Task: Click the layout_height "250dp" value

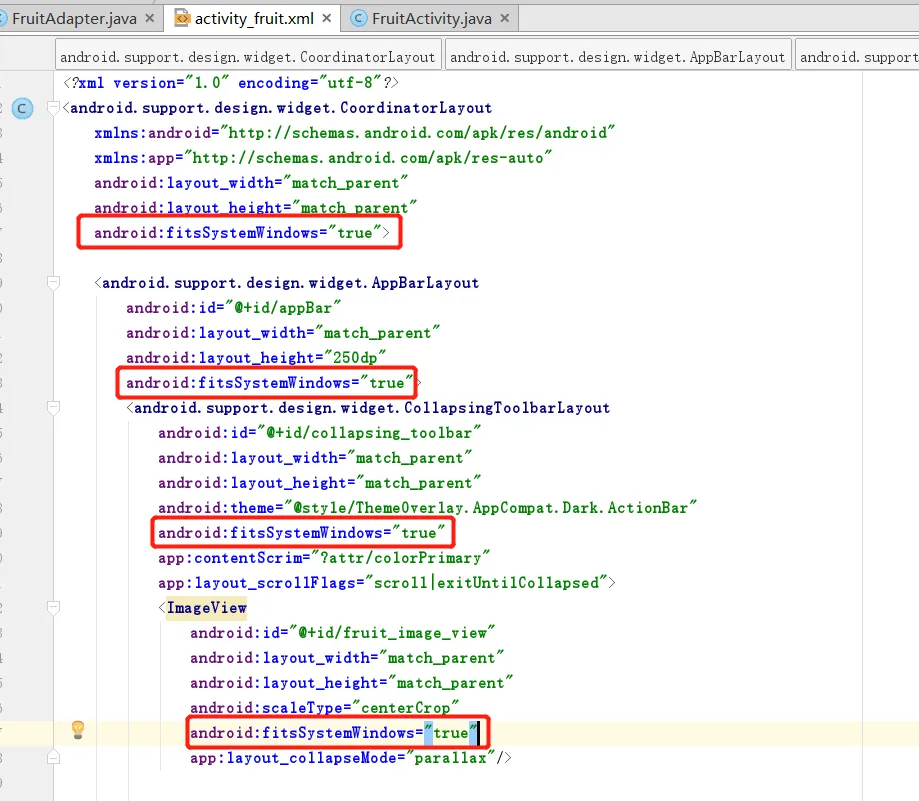Action: [355, 357]
